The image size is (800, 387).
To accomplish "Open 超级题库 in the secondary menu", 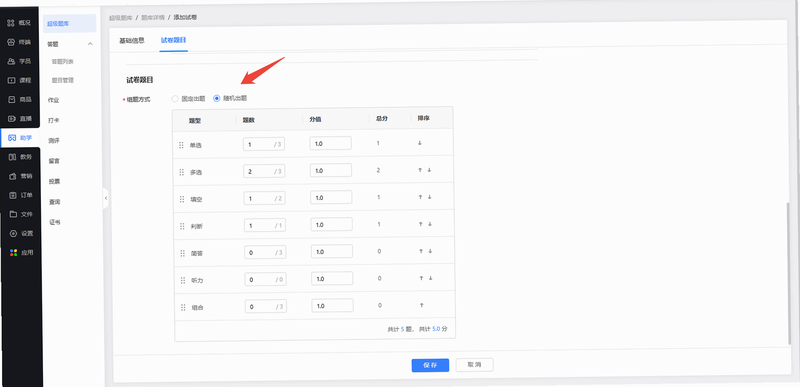I will coord(69,23).
